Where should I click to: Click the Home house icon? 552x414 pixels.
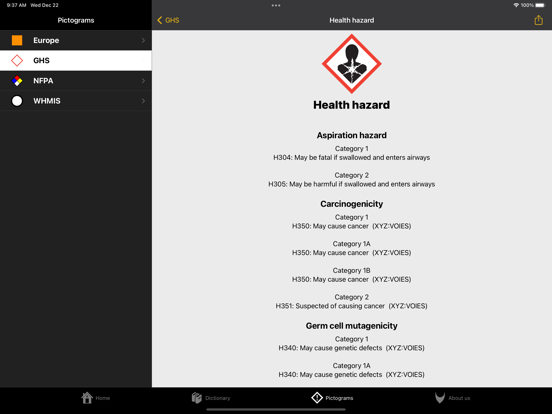87,398
